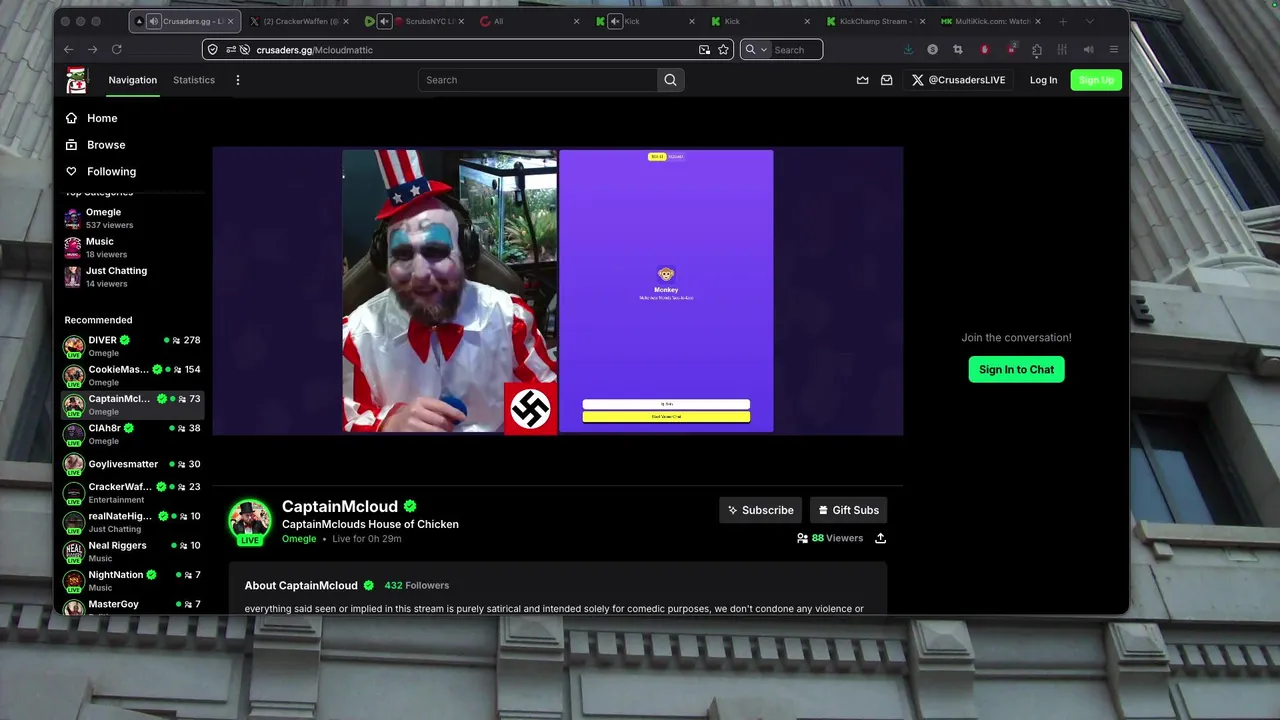1280x720 pixels.
Task: Click the Omegle category thumbnail icon
Action: coord(72,218)
